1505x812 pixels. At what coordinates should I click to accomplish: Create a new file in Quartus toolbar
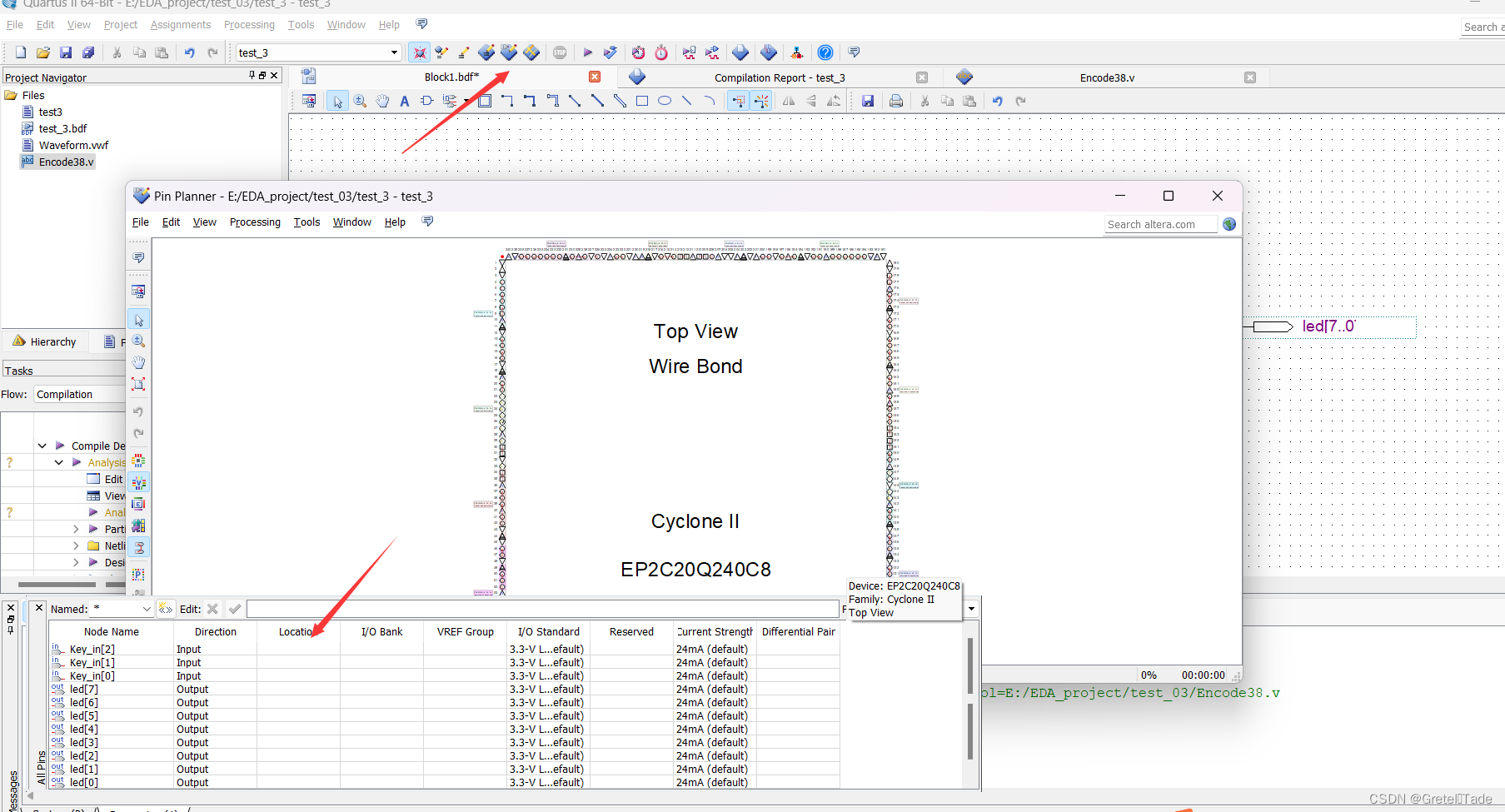pyautogui.click(x=21, y=52)
